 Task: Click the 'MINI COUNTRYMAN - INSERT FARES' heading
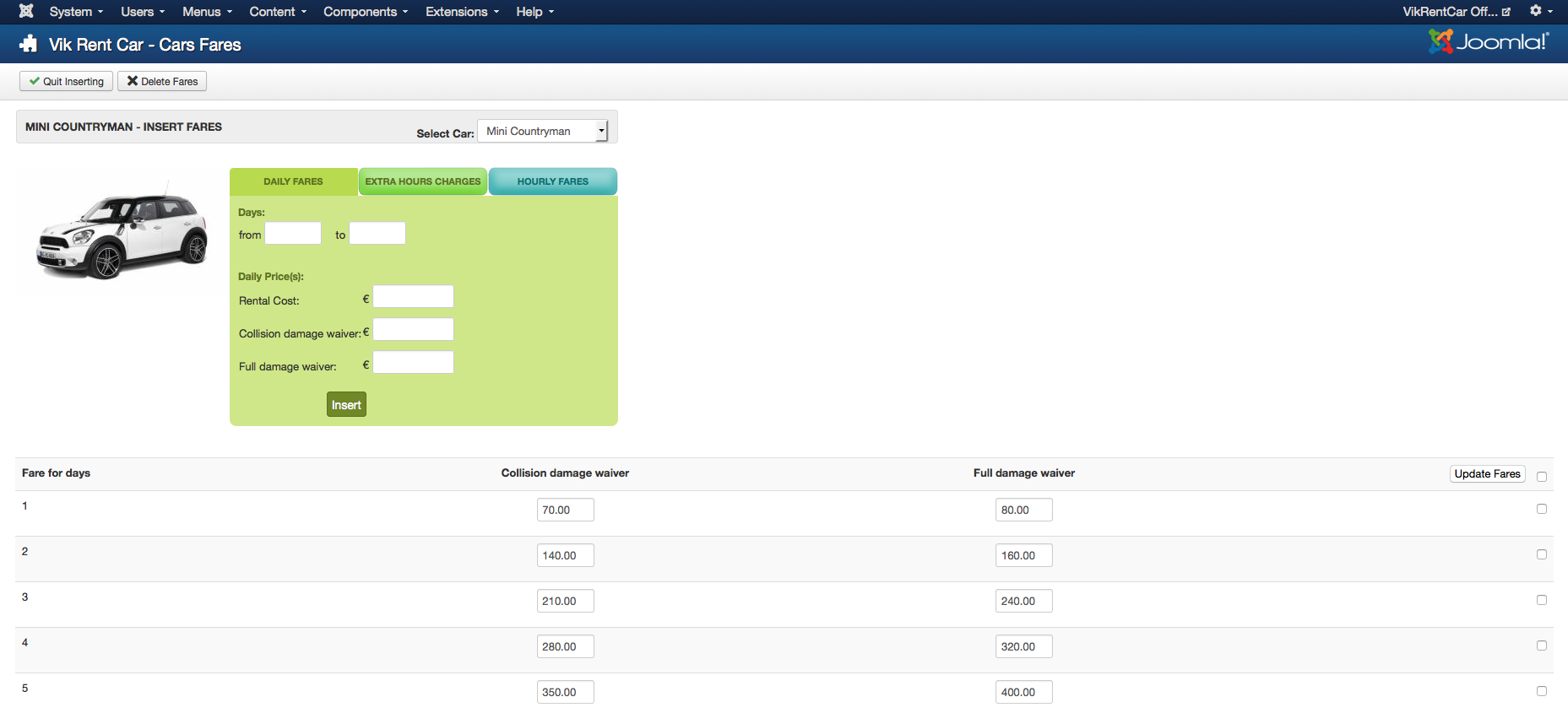[x=123, y=127]
